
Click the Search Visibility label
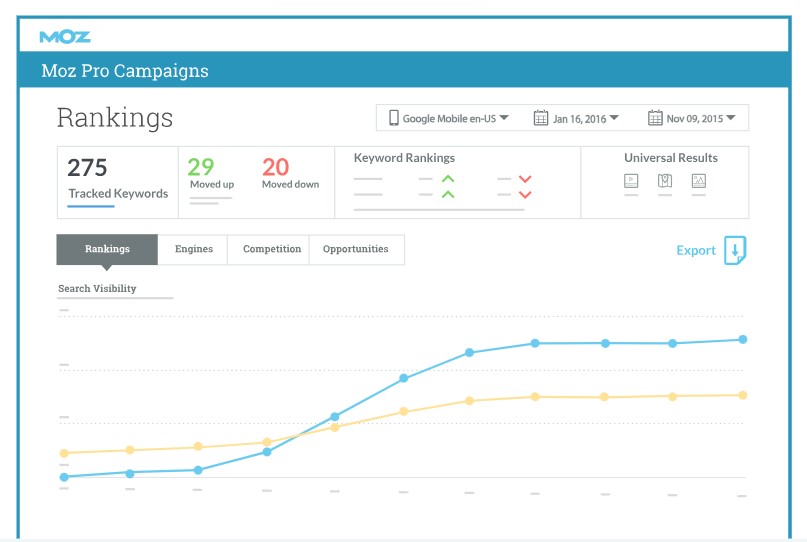(97, 288)
